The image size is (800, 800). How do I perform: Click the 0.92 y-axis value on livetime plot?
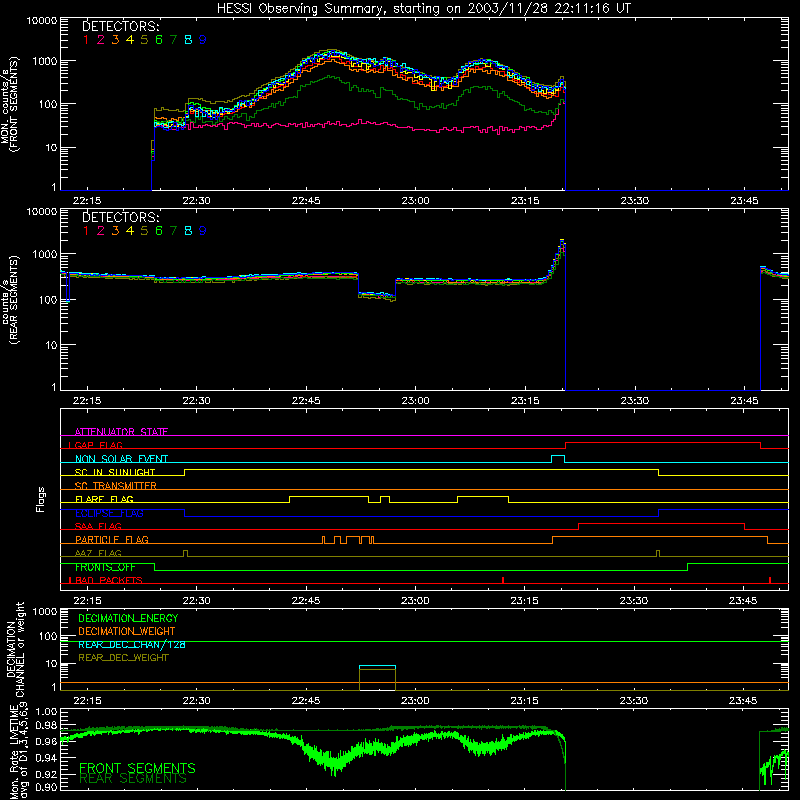pos(46,773)
